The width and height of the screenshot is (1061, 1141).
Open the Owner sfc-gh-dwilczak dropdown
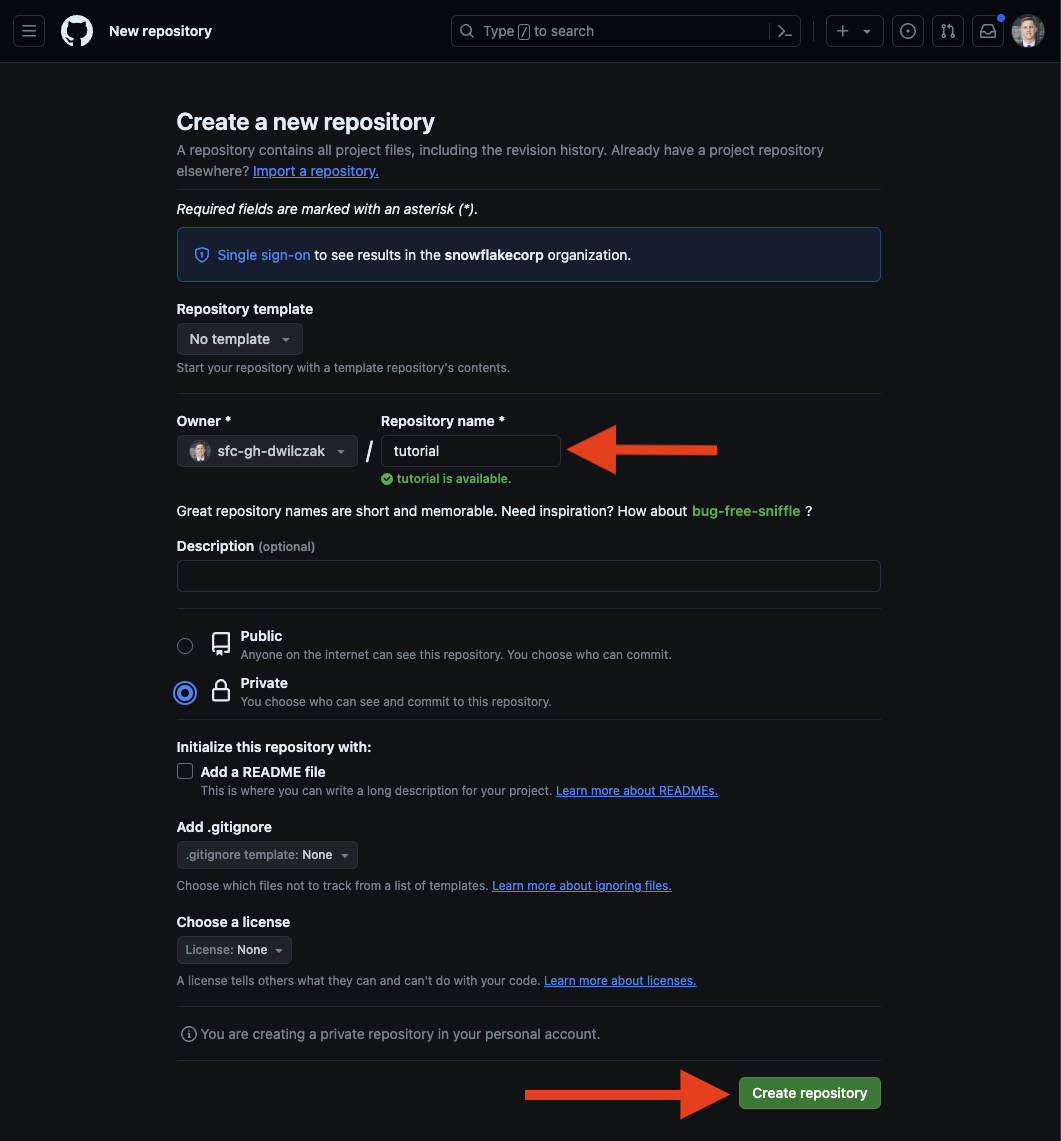click(267, 451)
